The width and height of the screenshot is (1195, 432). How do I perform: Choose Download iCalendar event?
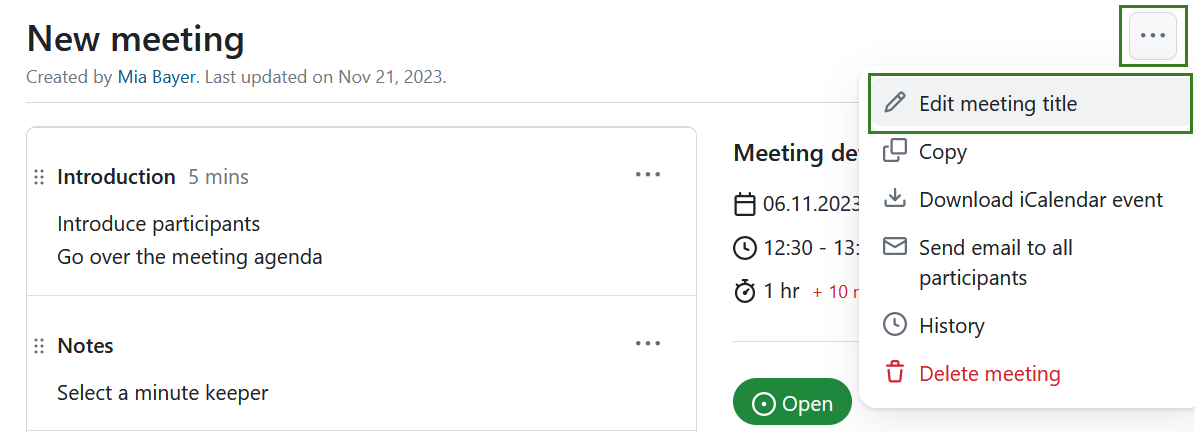coord(1040,199)
